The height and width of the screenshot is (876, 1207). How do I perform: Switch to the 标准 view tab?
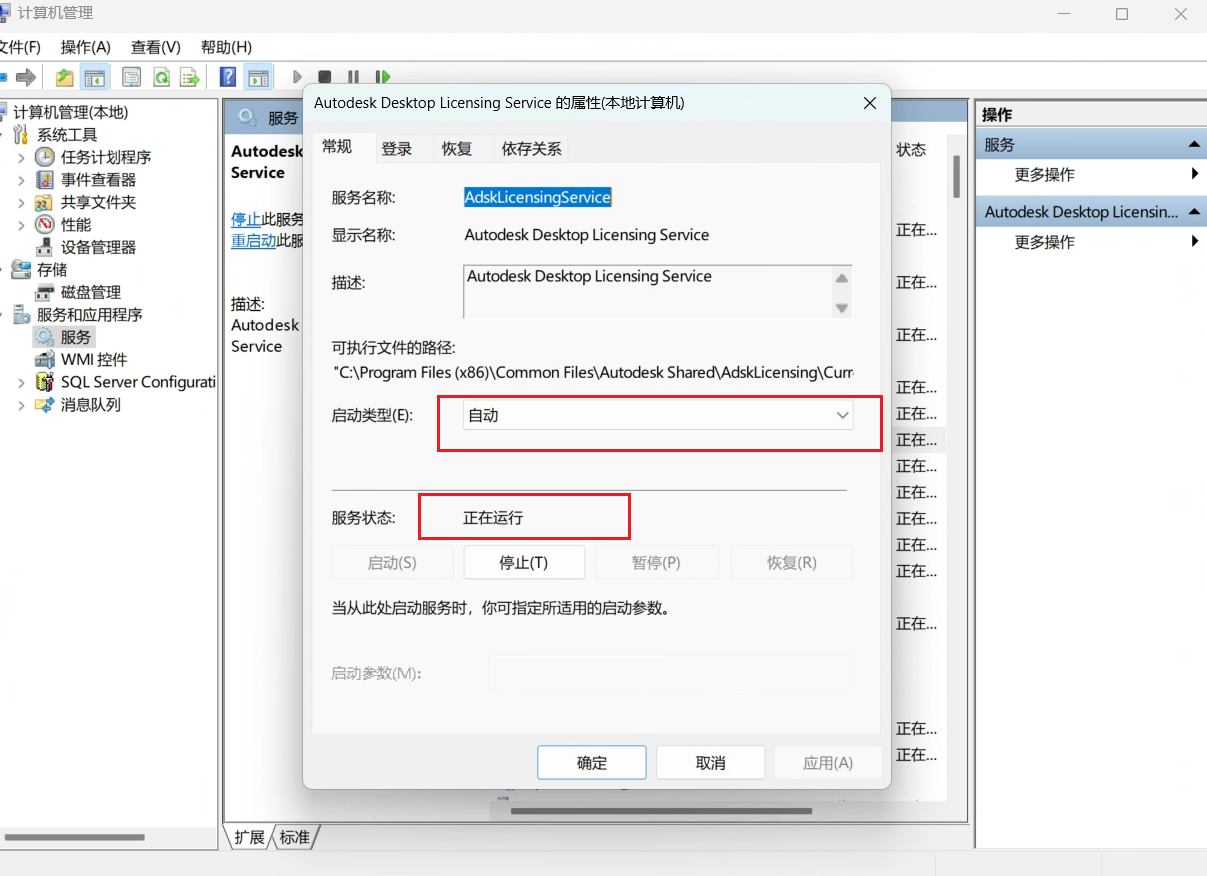[294, 837]
